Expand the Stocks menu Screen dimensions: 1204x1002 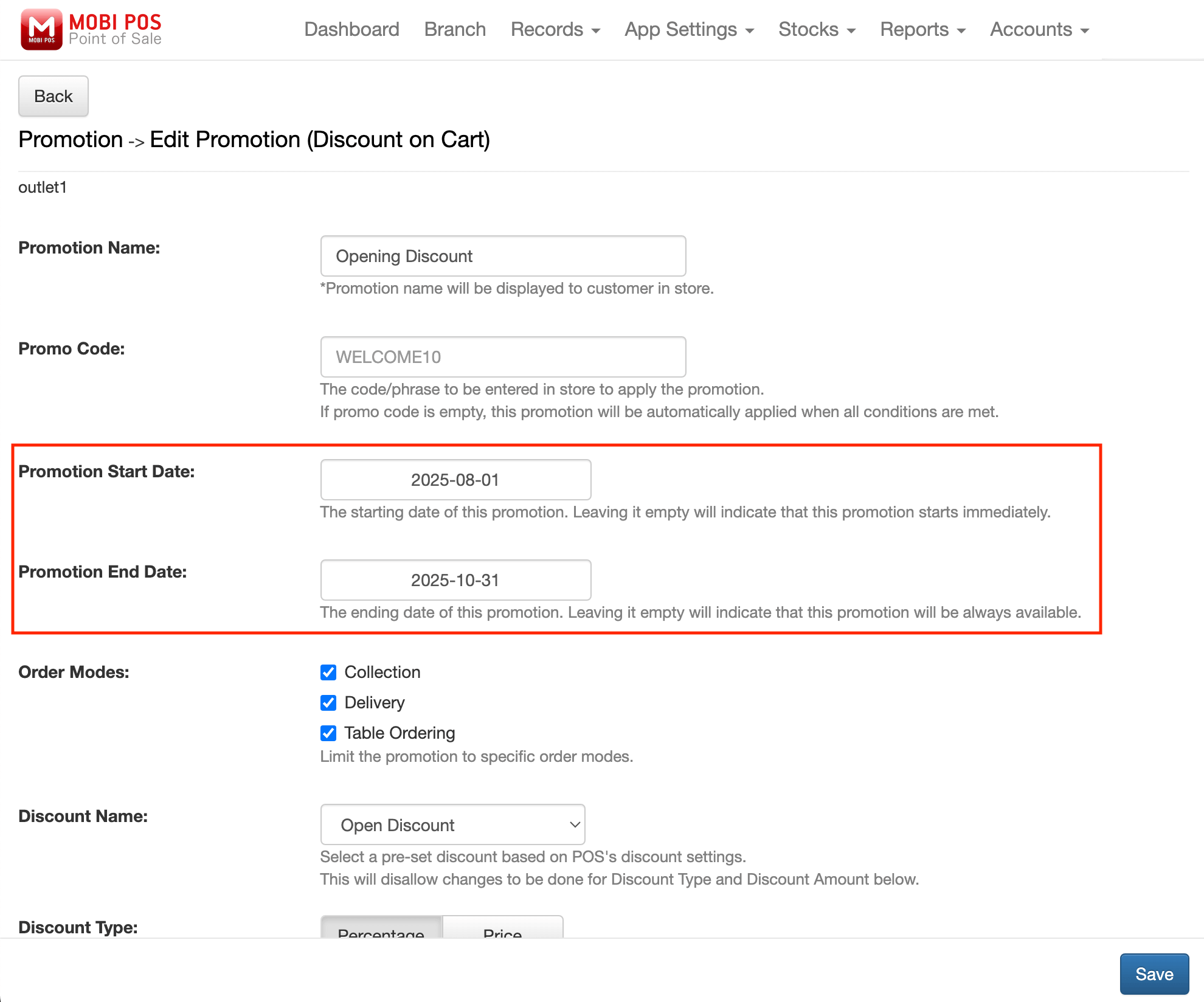click(817, 29)
